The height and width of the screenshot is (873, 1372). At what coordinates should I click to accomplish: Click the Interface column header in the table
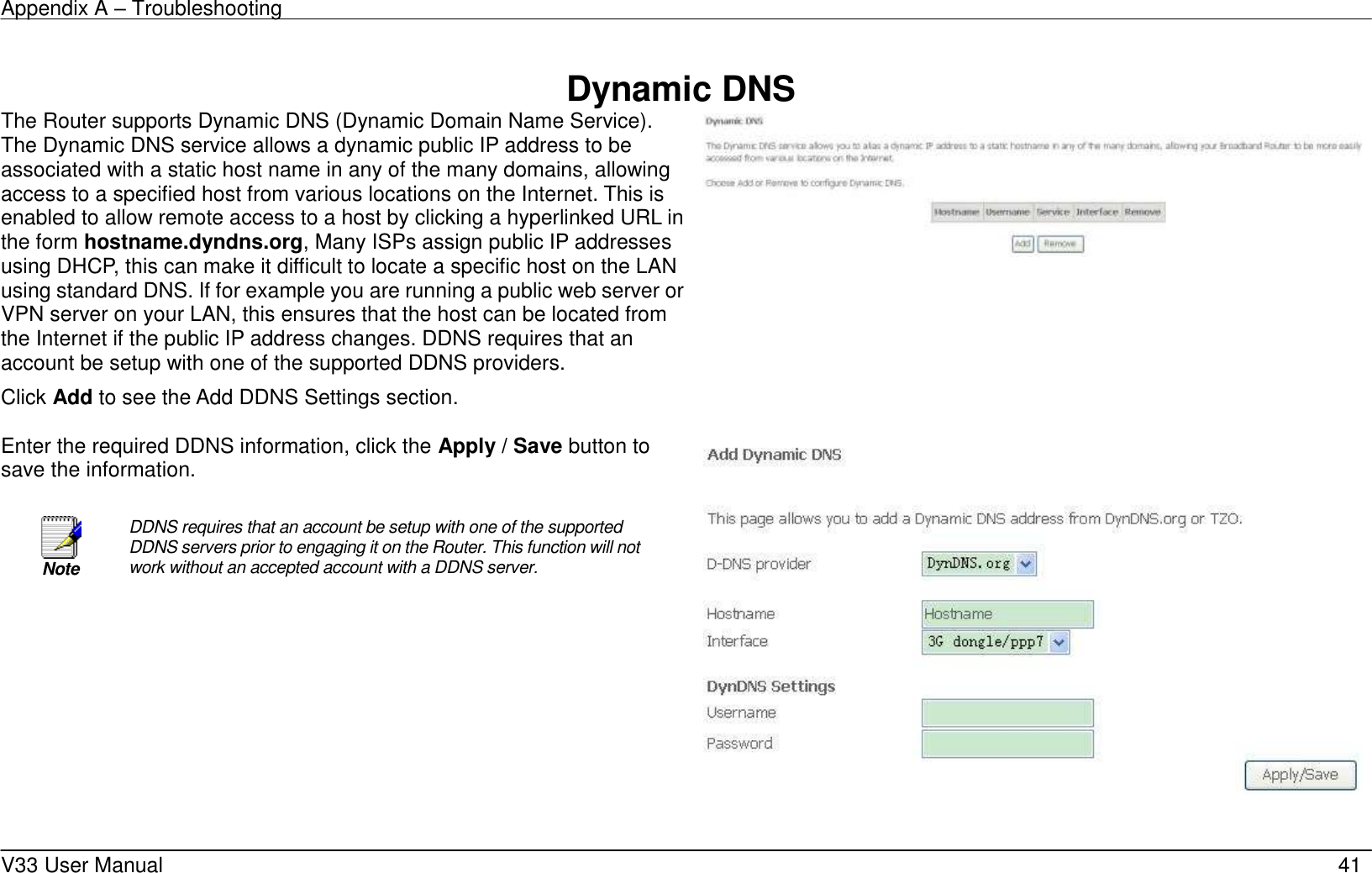1097,213
